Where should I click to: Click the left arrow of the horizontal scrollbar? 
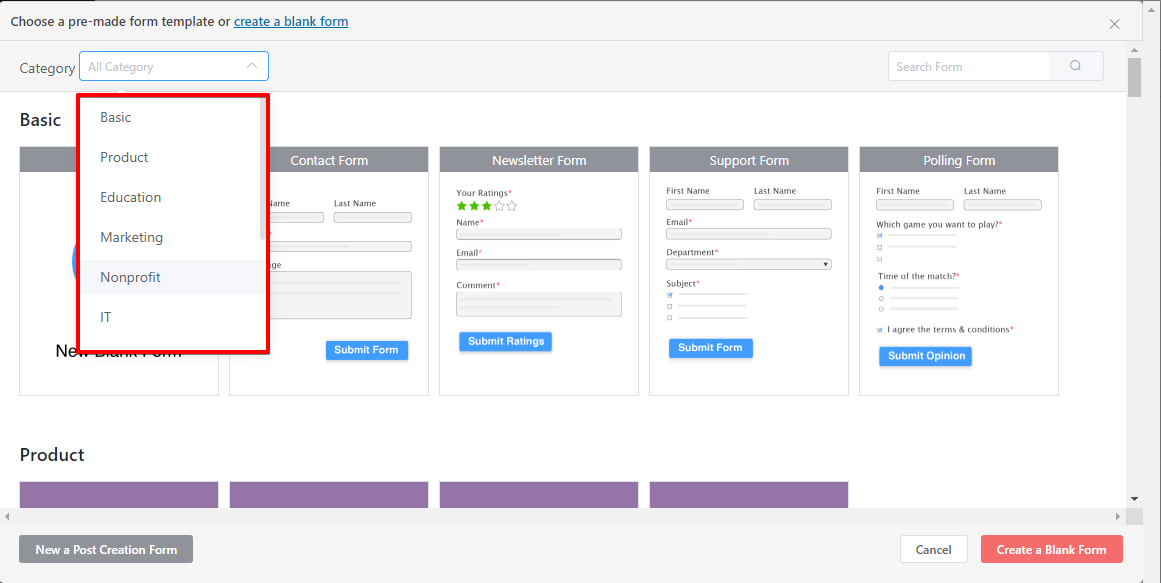click(6, 516)
